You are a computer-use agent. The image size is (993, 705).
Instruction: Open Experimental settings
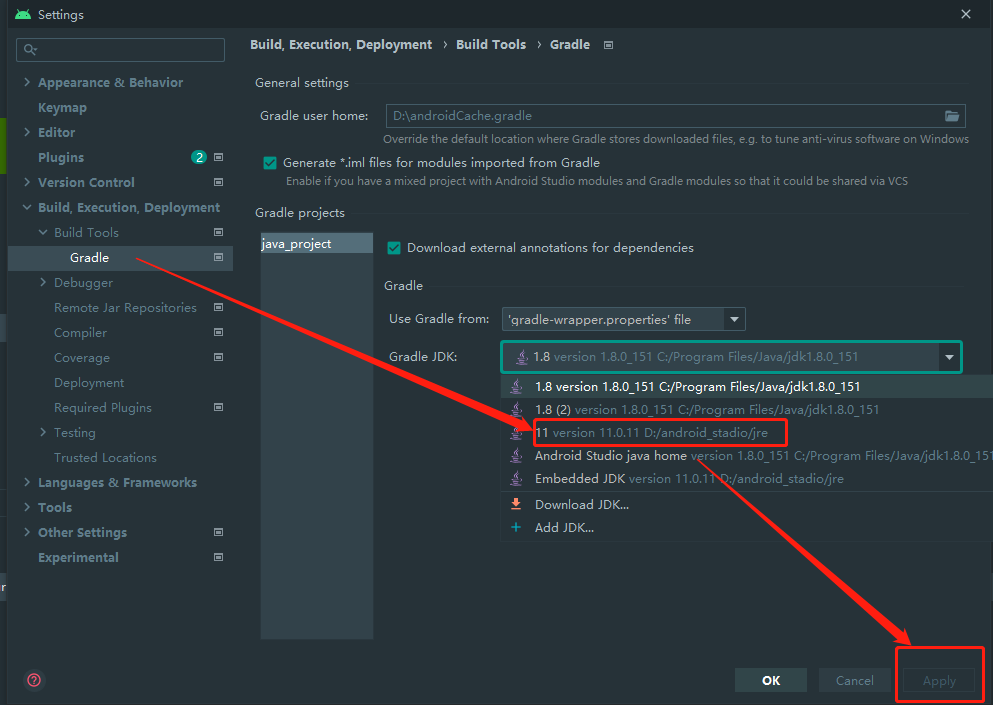(78, 557)
